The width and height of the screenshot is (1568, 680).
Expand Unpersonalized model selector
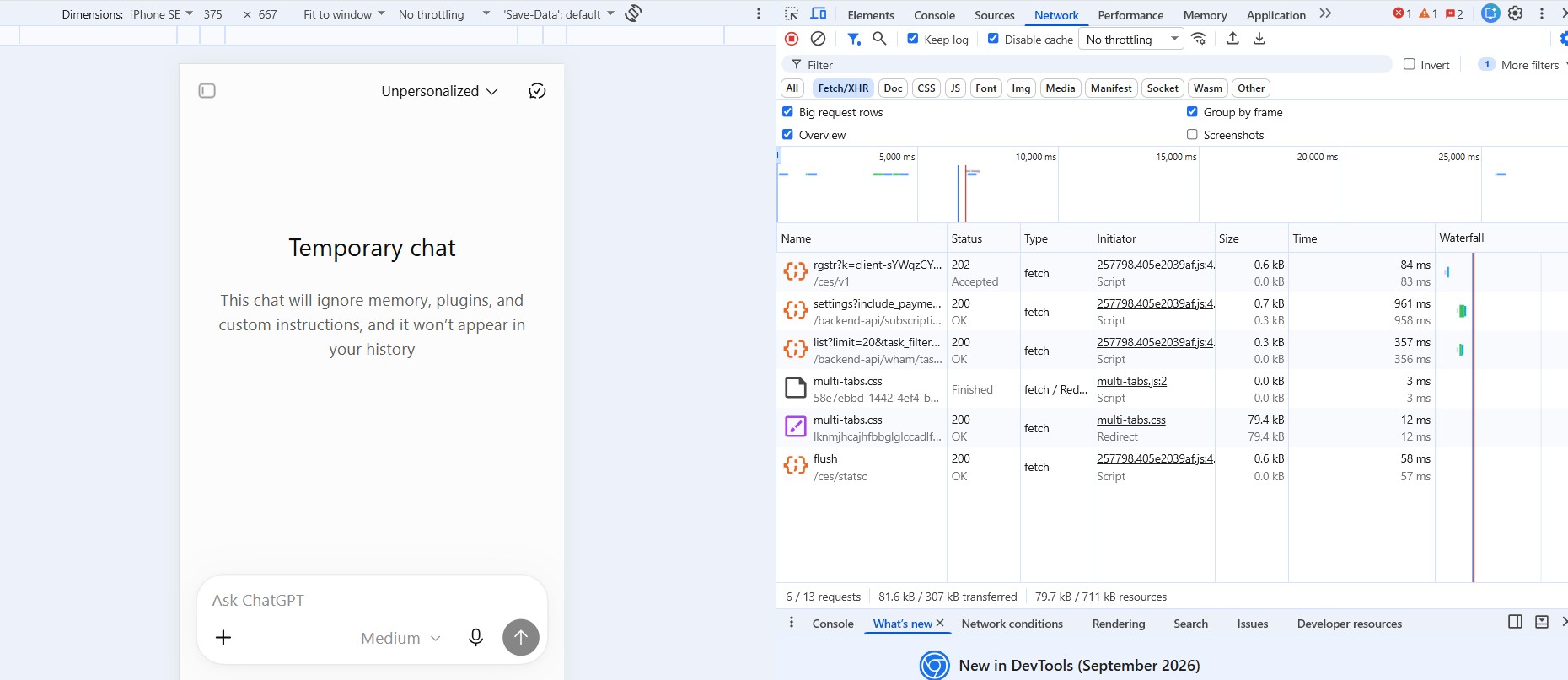[439, 91]
